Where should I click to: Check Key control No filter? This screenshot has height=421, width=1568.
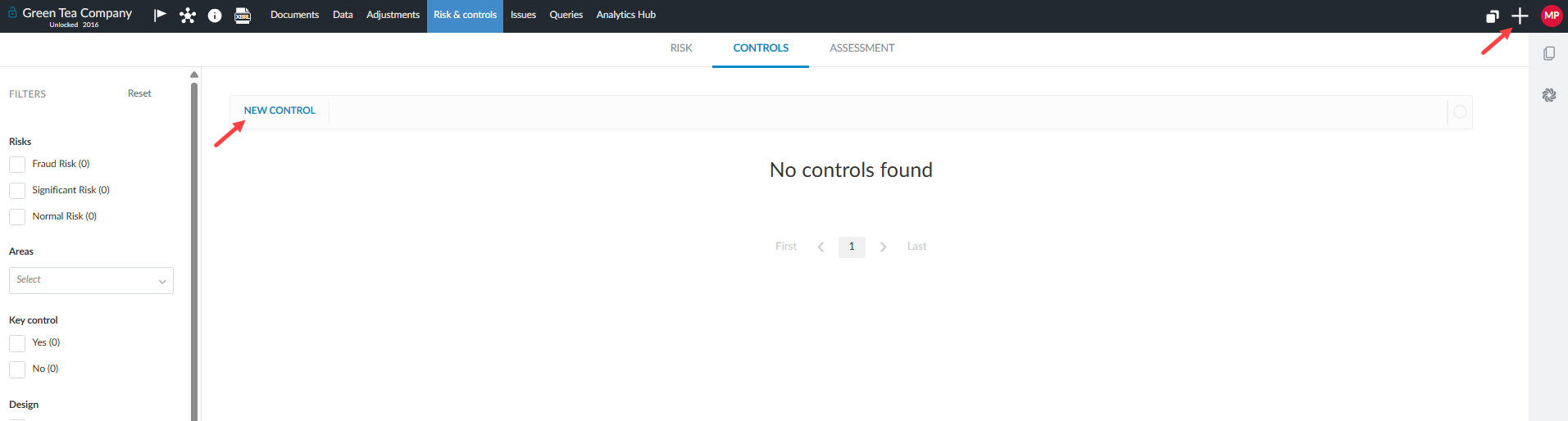point(17,369)
